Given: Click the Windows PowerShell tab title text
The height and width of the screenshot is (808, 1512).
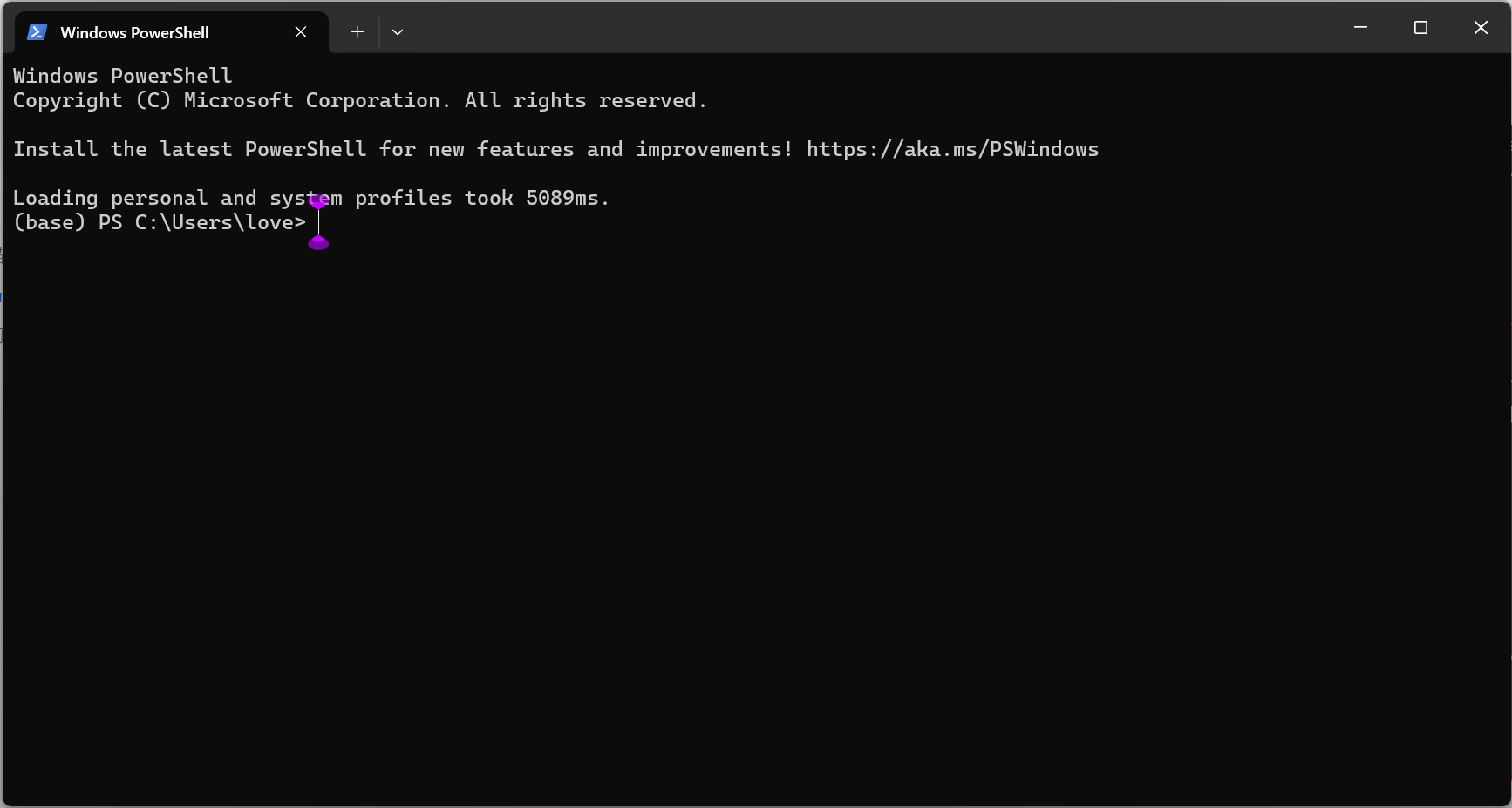Looking at the screenshot, I should (x=133, y=32).
